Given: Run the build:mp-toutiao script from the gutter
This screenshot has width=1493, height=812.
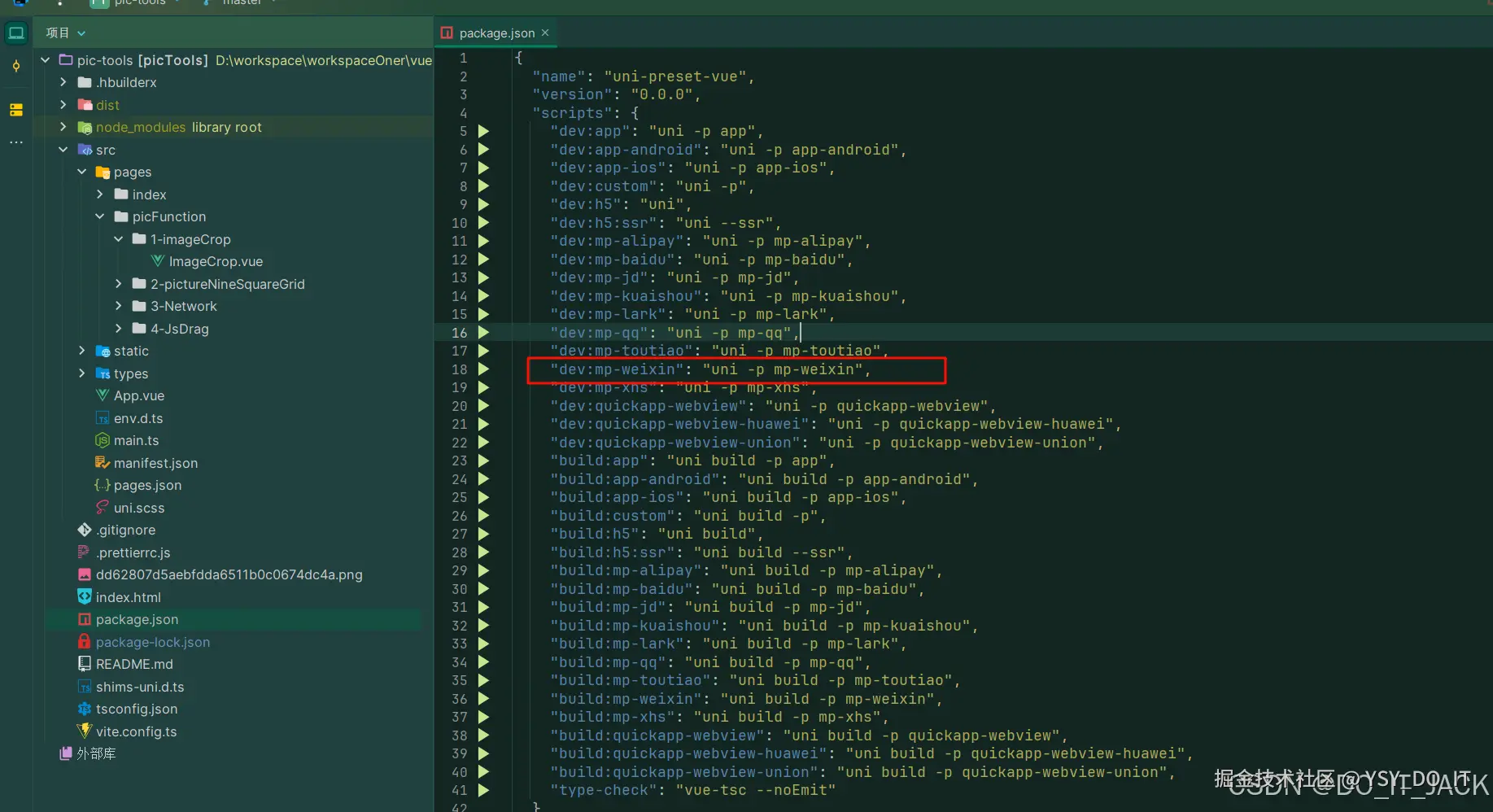Looking at the screenshot, I should (483, 680).
